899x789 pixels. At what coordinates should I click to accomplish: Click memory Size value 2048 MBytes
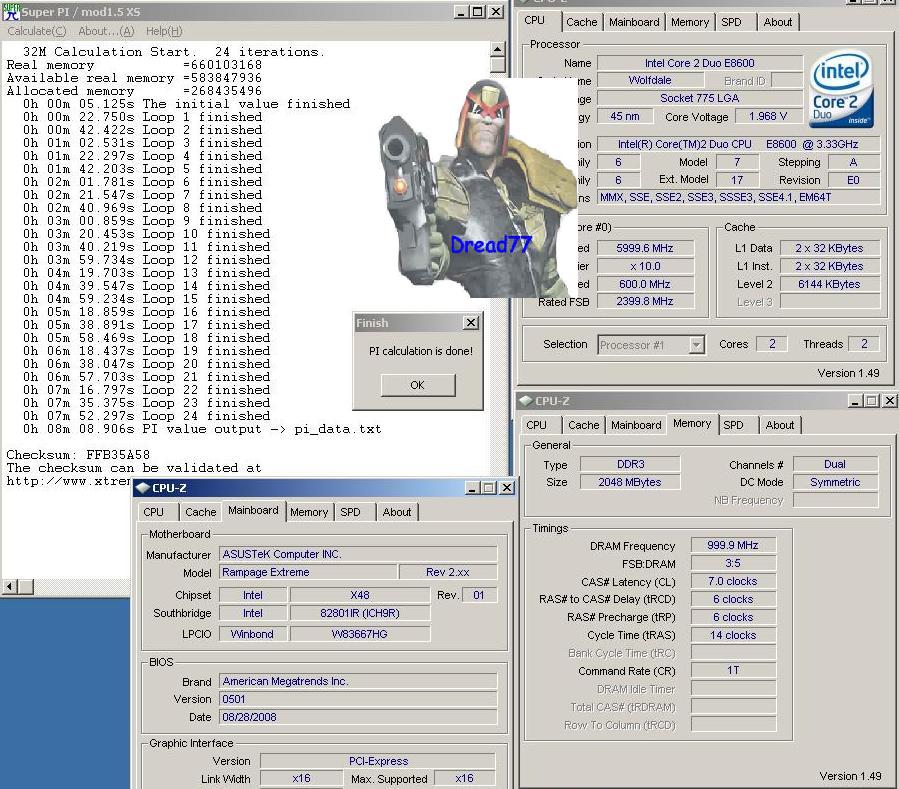pyautogui.click(x=631, y=482)
